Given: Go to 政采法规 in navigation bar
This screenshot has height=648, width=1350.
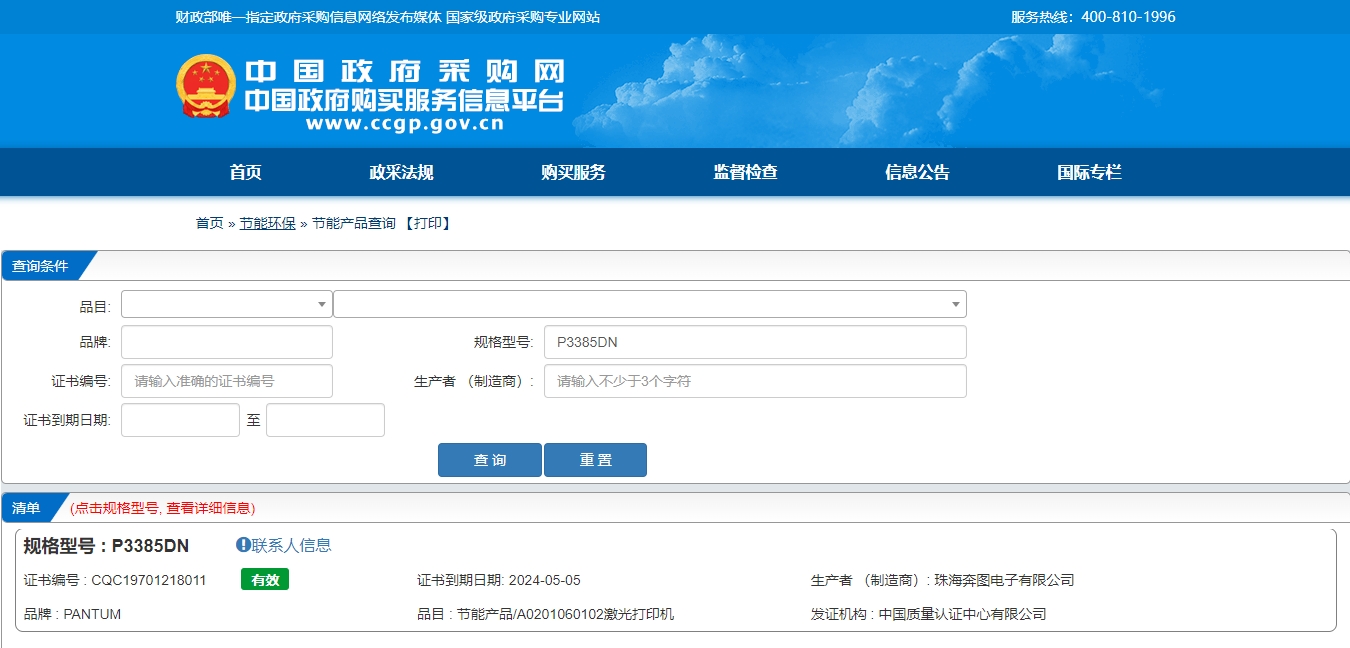Looking at the screenshot, I should (x=401, y=172).
